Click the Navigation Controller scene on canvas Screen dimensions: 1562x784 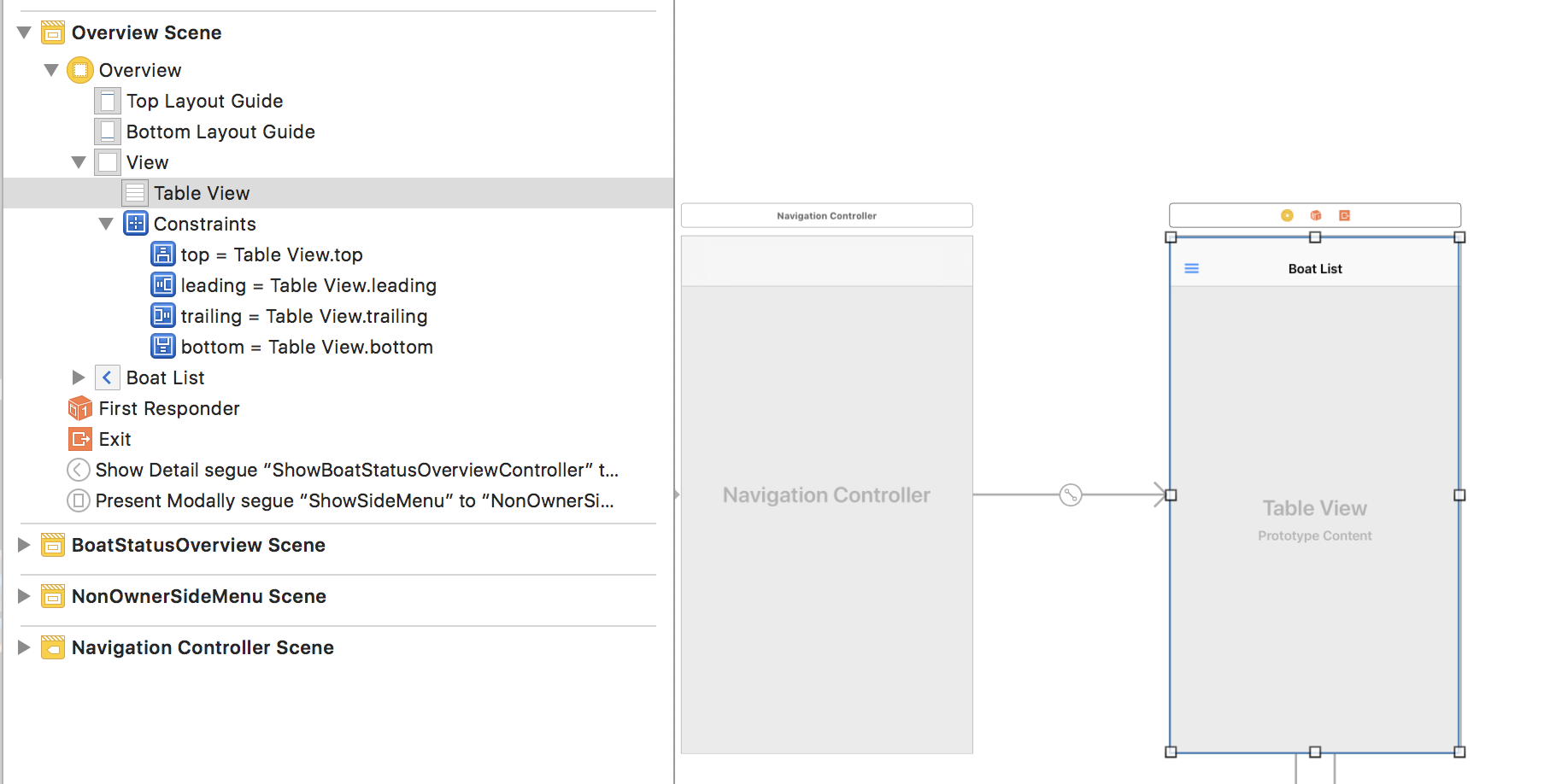click(826, 494)
